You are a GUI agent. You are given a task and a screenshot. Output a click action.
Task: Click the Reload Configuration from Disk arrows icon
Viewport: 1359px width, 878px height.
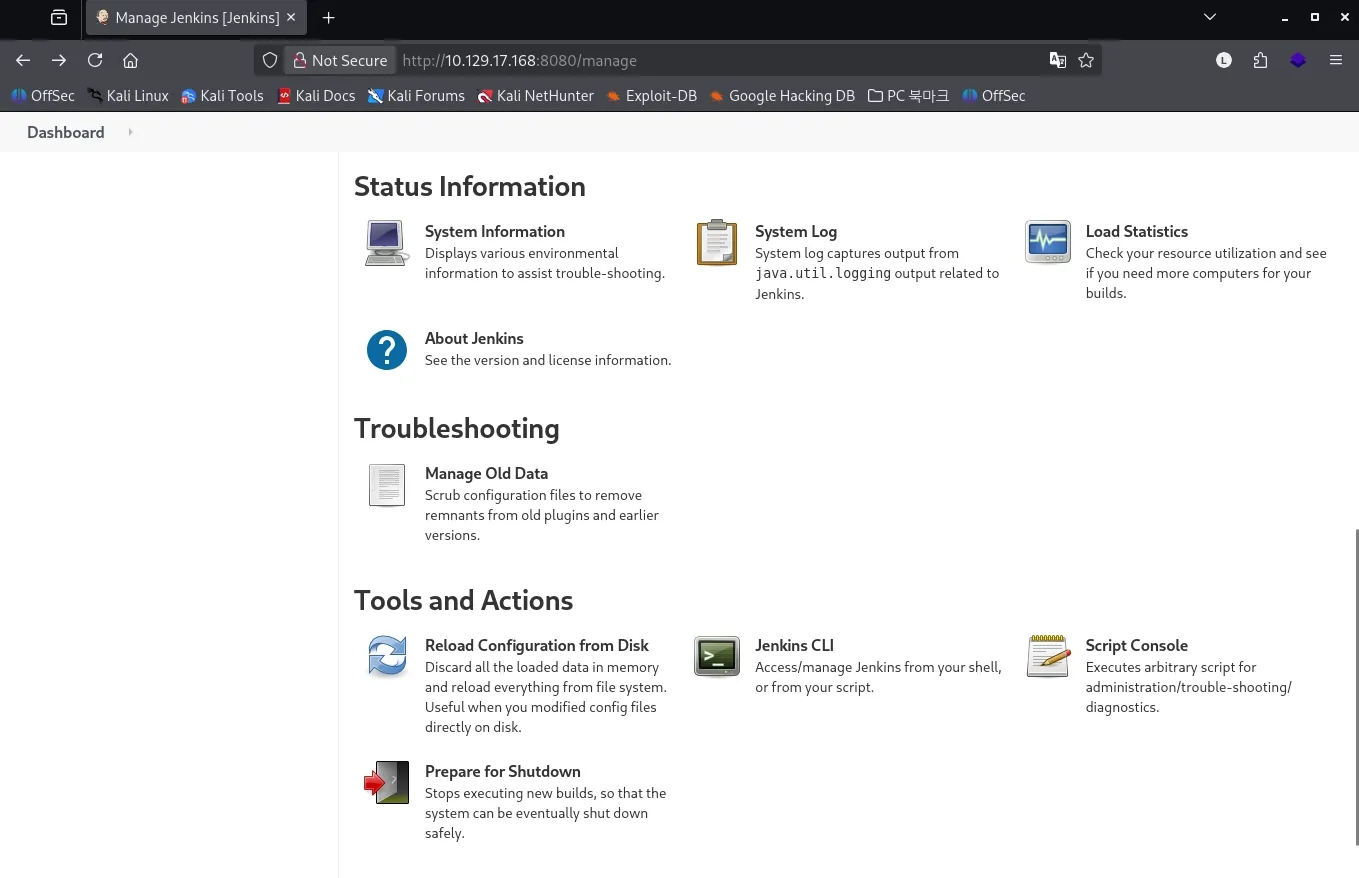(387, 657)
